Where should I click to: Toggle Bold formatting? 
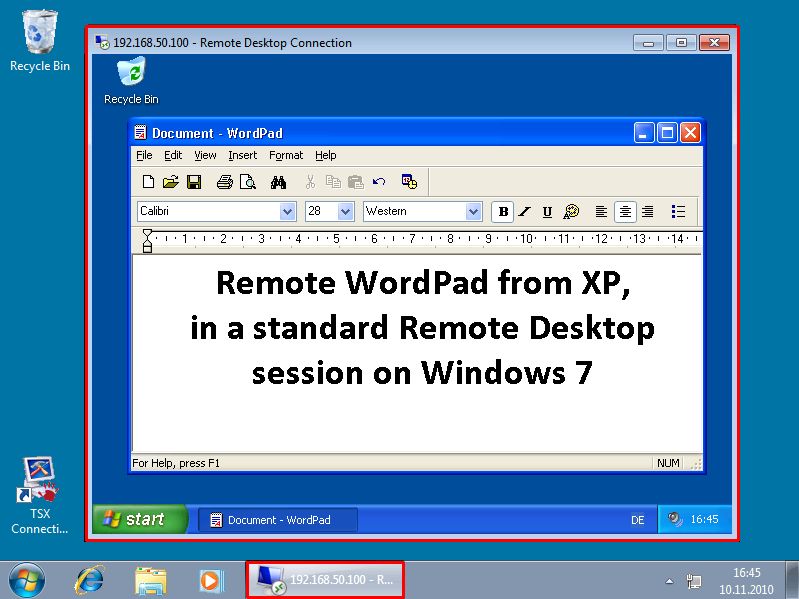tap(503, 212)
